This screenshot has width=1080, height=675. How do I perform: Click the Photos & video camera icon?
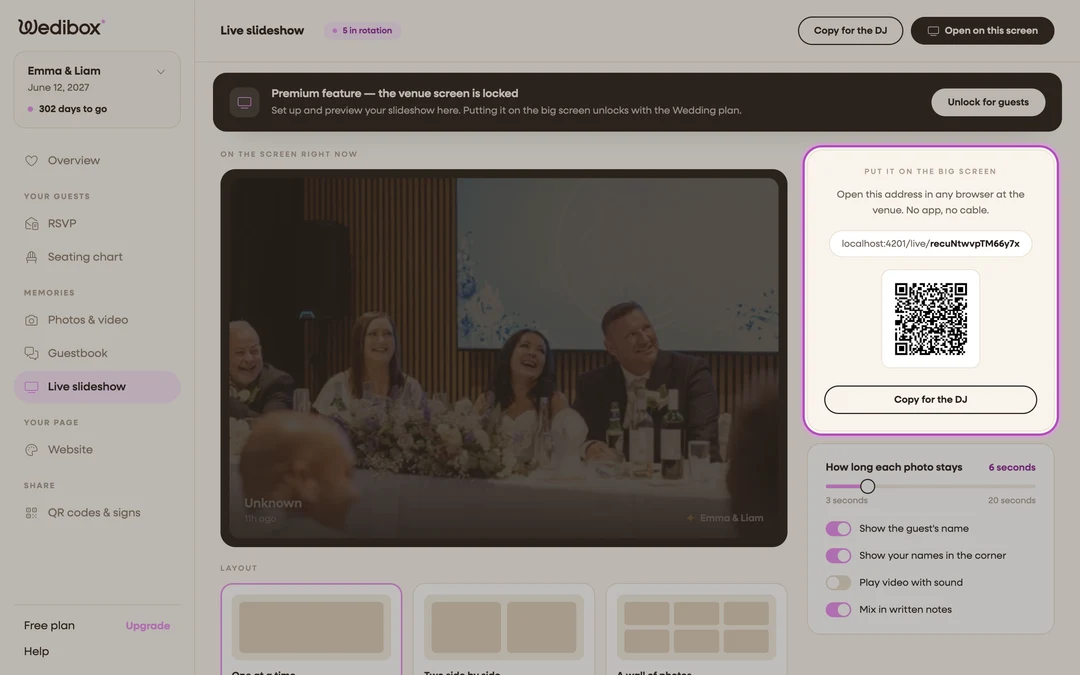[32, 320]
